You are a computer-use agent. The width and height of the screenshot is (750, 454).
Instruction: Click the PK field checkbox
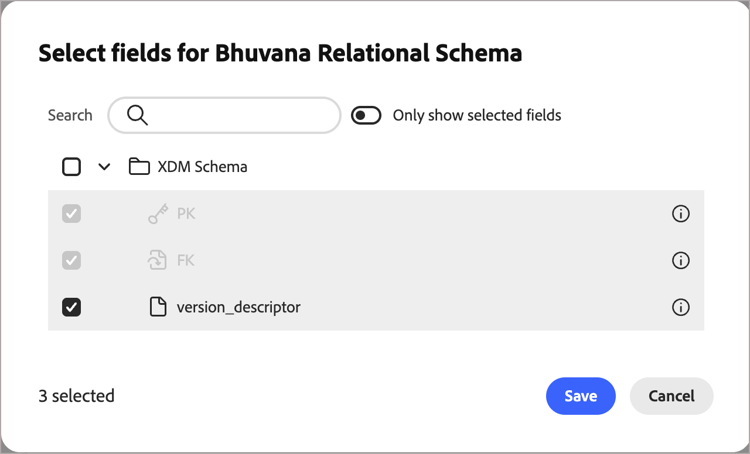tap(72, 214)
